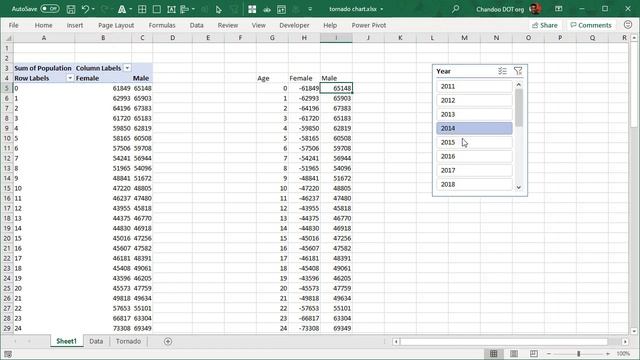Click the text box icon in toolbar
640x360 pixels.
[x=171, y=9]
